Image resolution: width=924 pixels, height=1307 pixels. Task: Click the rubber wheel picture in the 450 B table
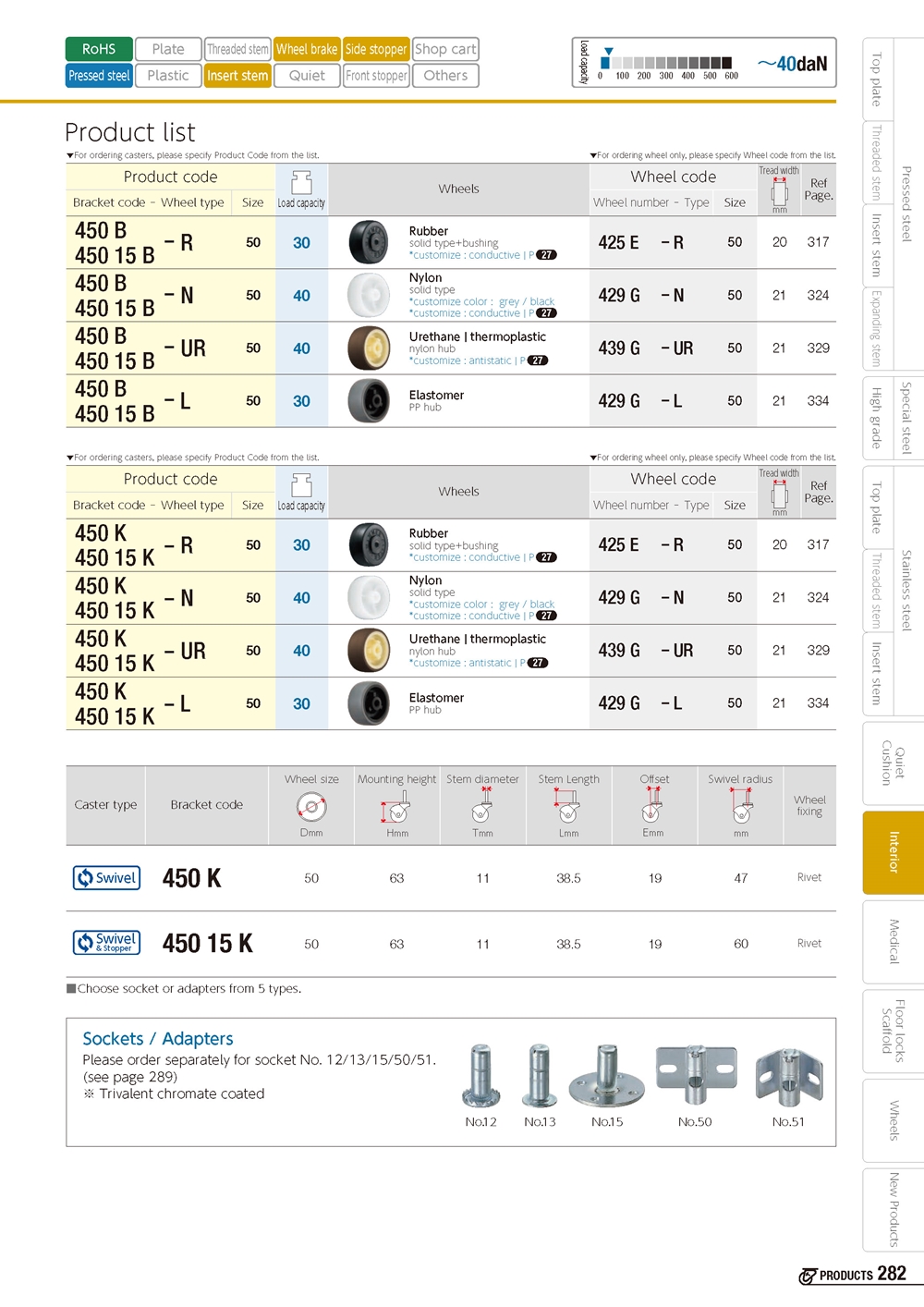[x=369, y=242]
